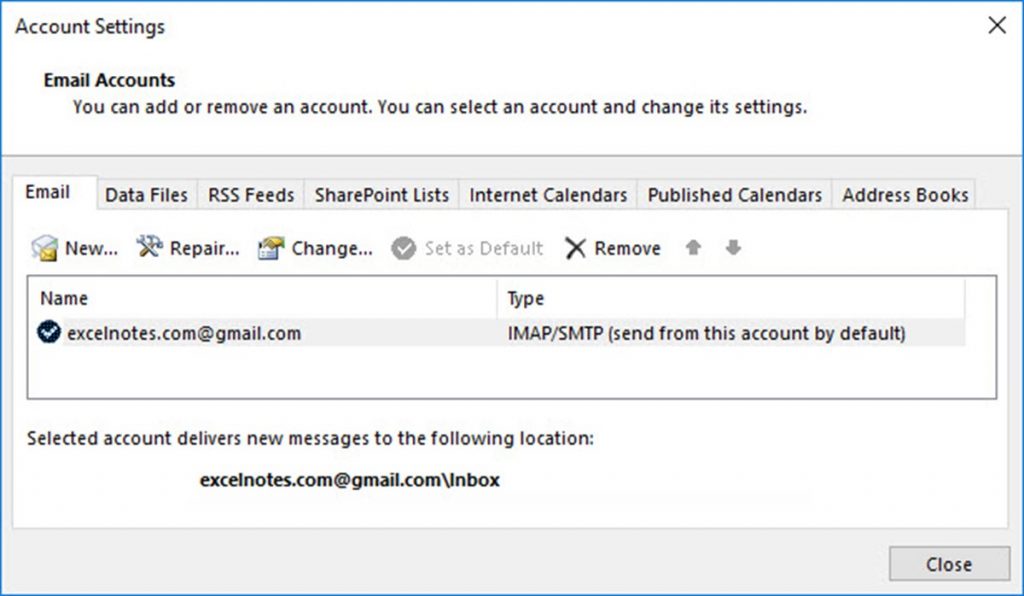Click the move account up arrow

693,248
